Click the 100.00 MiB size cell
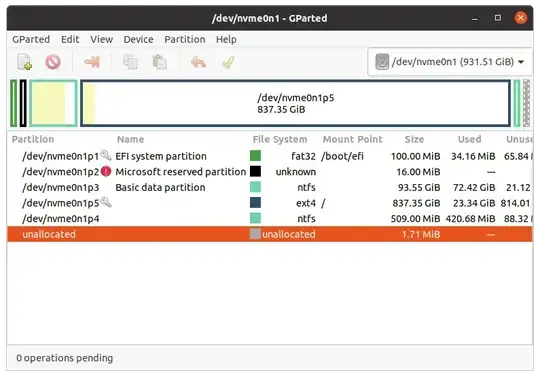 tap(416, 156)
